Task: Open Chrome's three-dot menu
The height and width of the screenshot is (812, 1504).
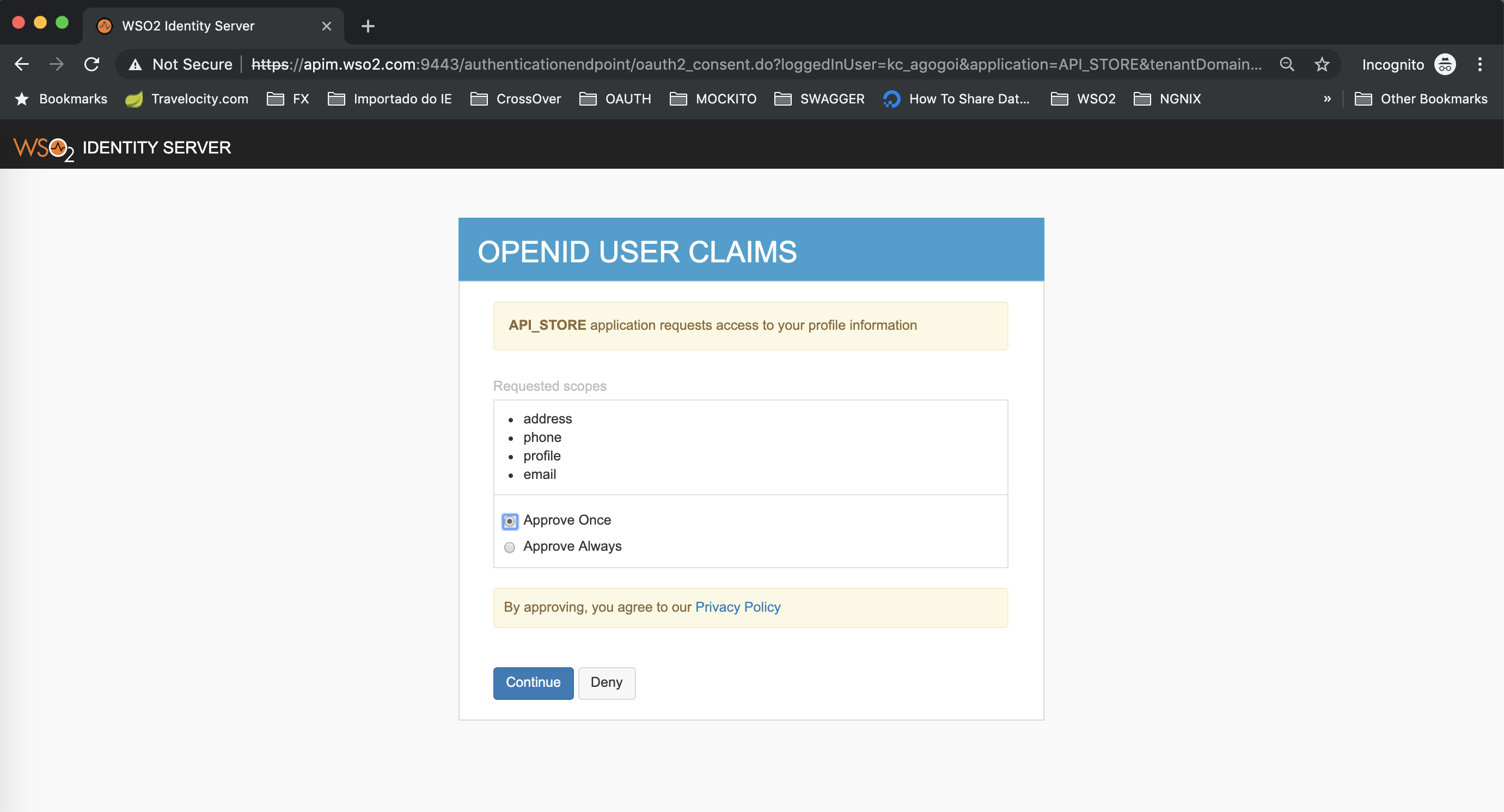Action: point(1479,64)
